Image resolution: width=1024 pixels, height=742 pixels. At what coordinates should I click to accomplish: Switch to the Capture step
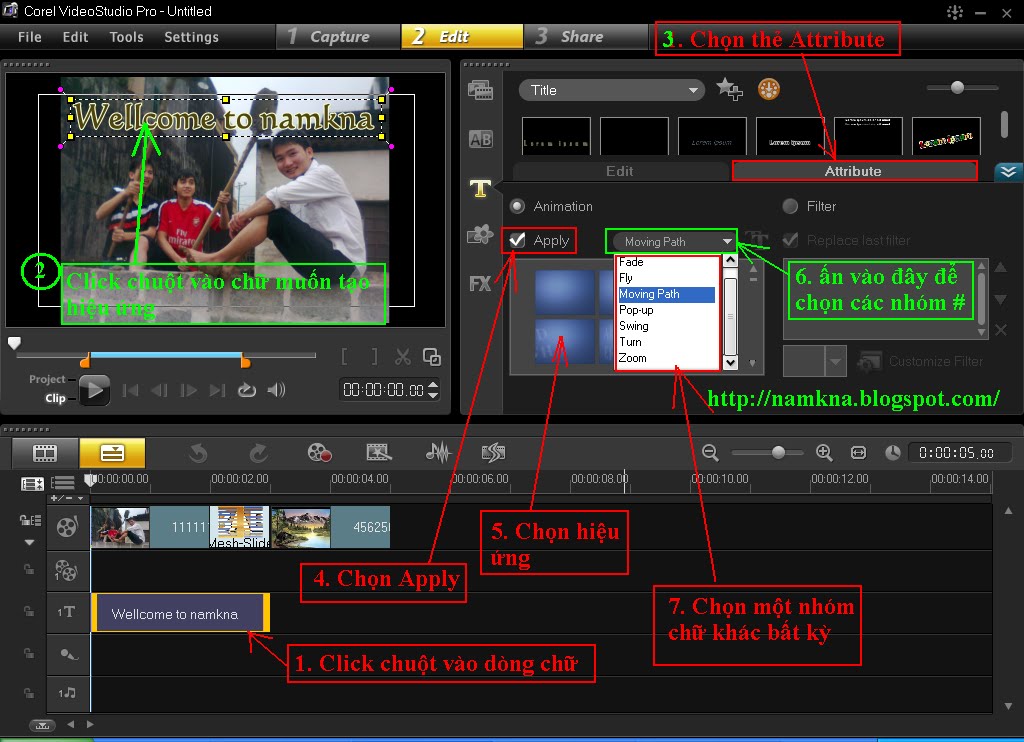click(337, 37)
